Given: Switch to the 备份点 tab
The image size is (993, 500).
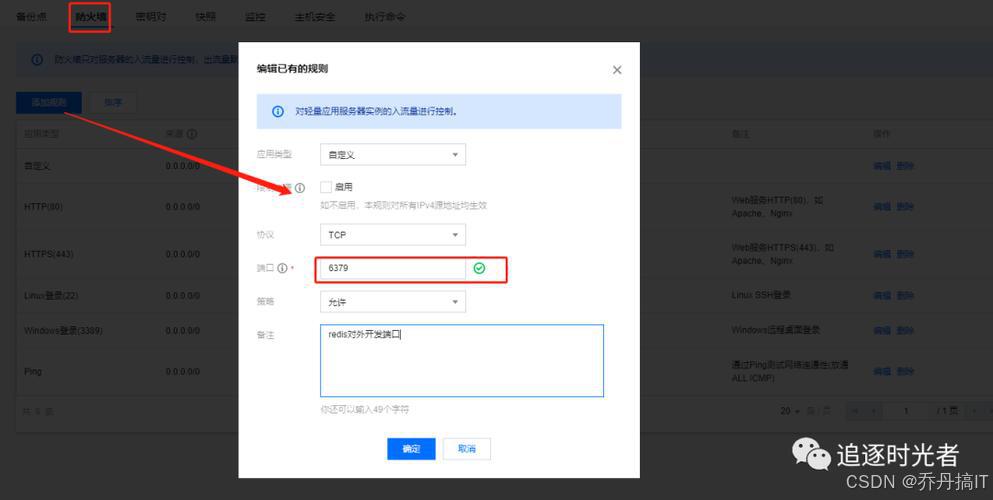Looking at the screenshot, I should click(32, 17).
